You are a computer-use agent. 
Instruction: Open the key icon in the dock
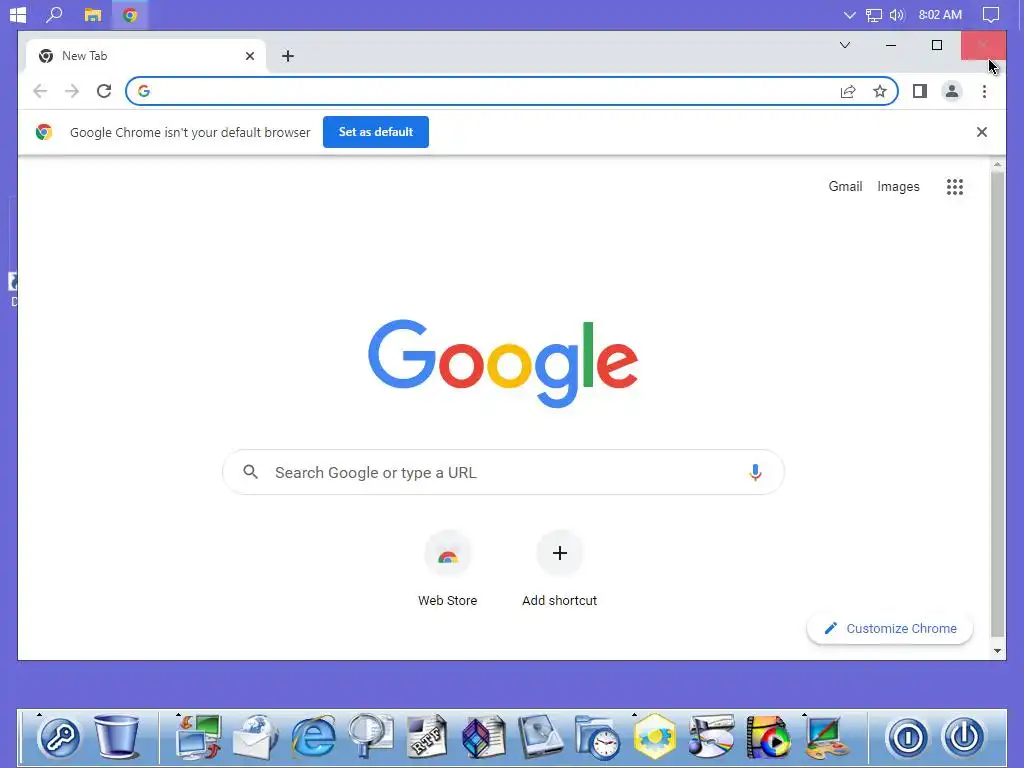click(x=59, y=737)
